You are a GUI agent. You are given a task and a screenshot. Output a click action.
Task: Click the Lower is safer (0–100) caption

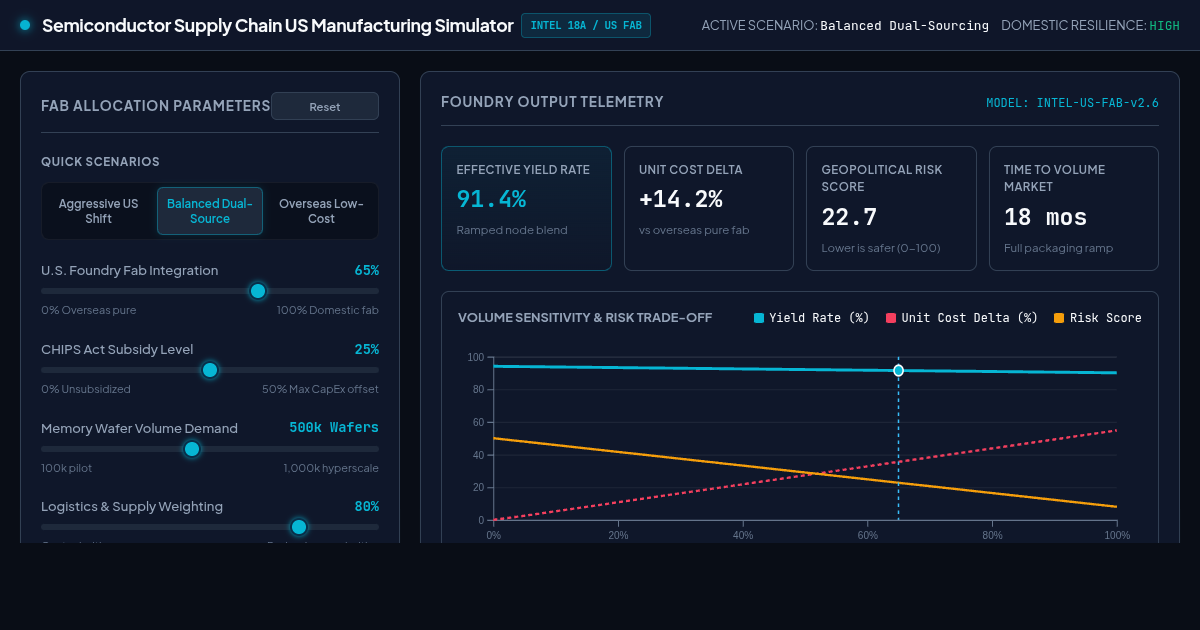click(x=881, y=248)
